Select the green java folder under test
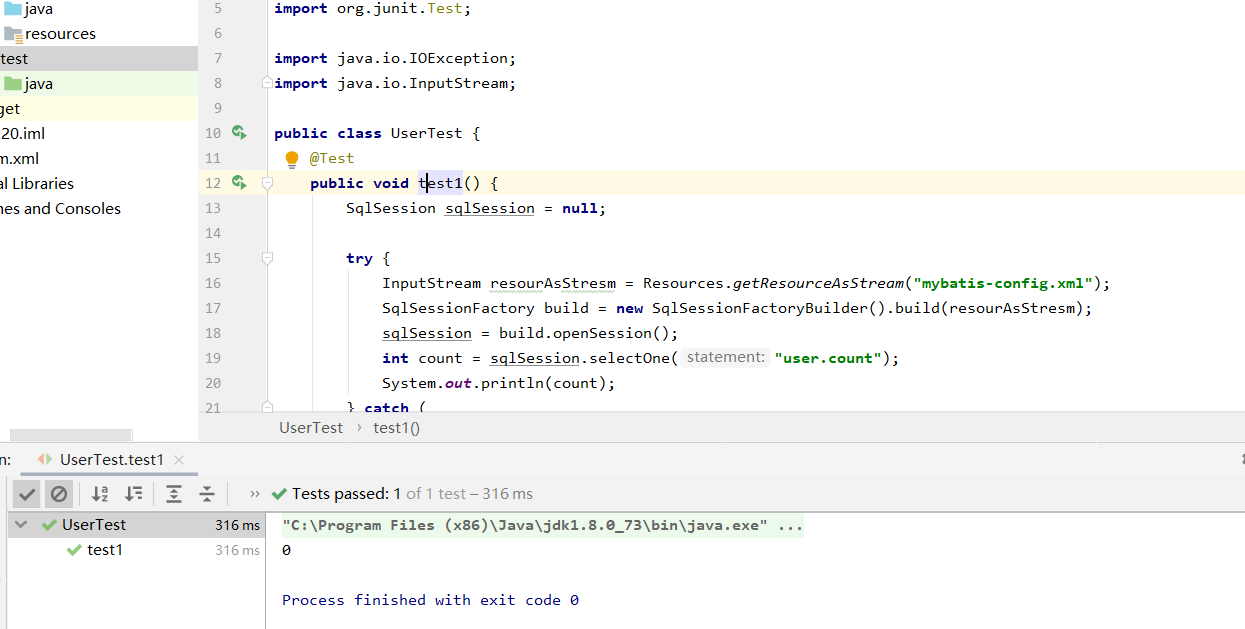1245x629 pixels. point(28,83)
